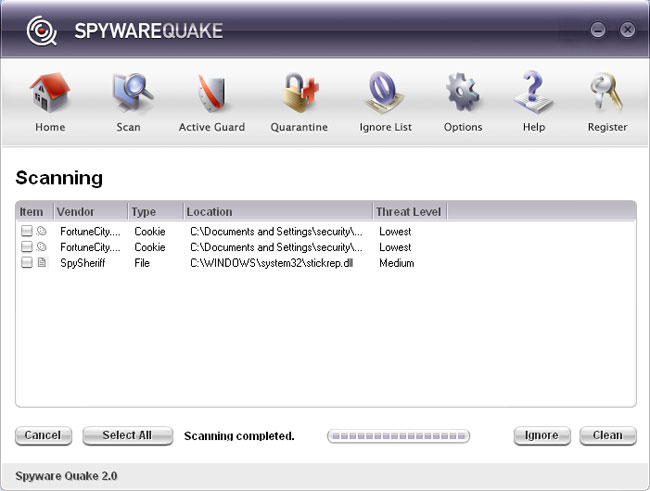
Task: Open the Help question mark icon
Action: click(x=533, y=92)
